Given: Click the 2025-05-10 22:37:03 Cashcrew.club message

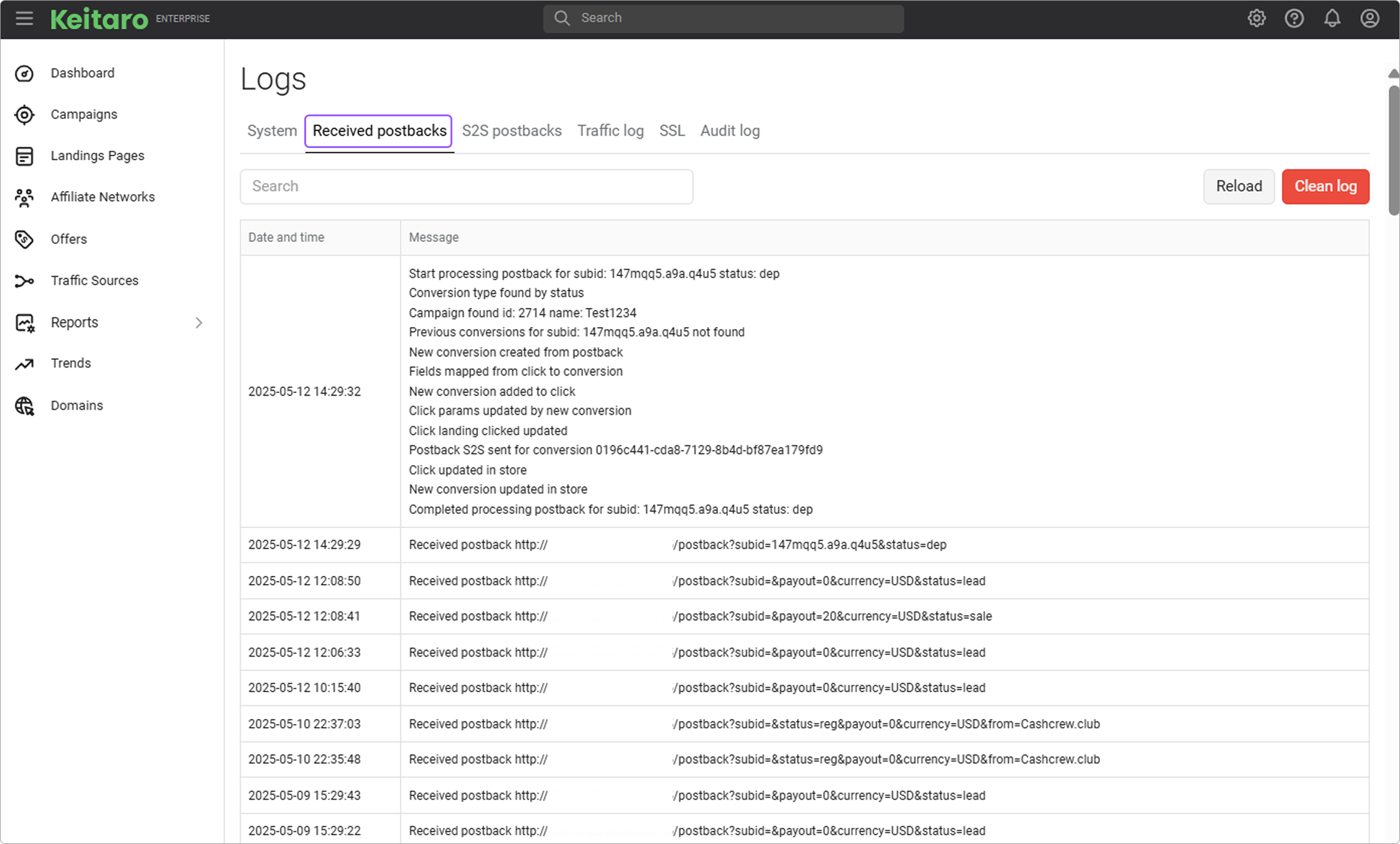Looking at the screenshot, I should coord(754,724).
